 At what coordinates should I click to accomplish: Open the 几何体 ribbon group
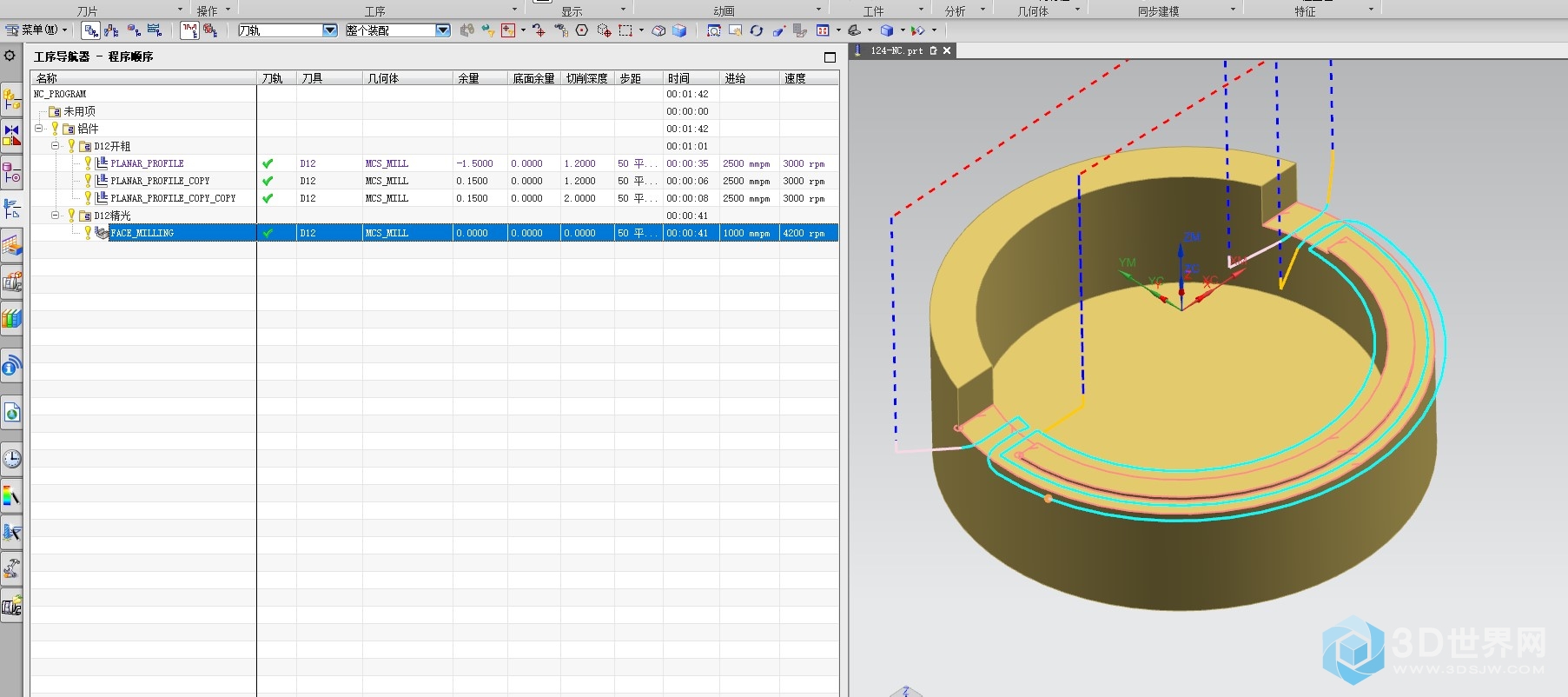(x=1034, y=10)
